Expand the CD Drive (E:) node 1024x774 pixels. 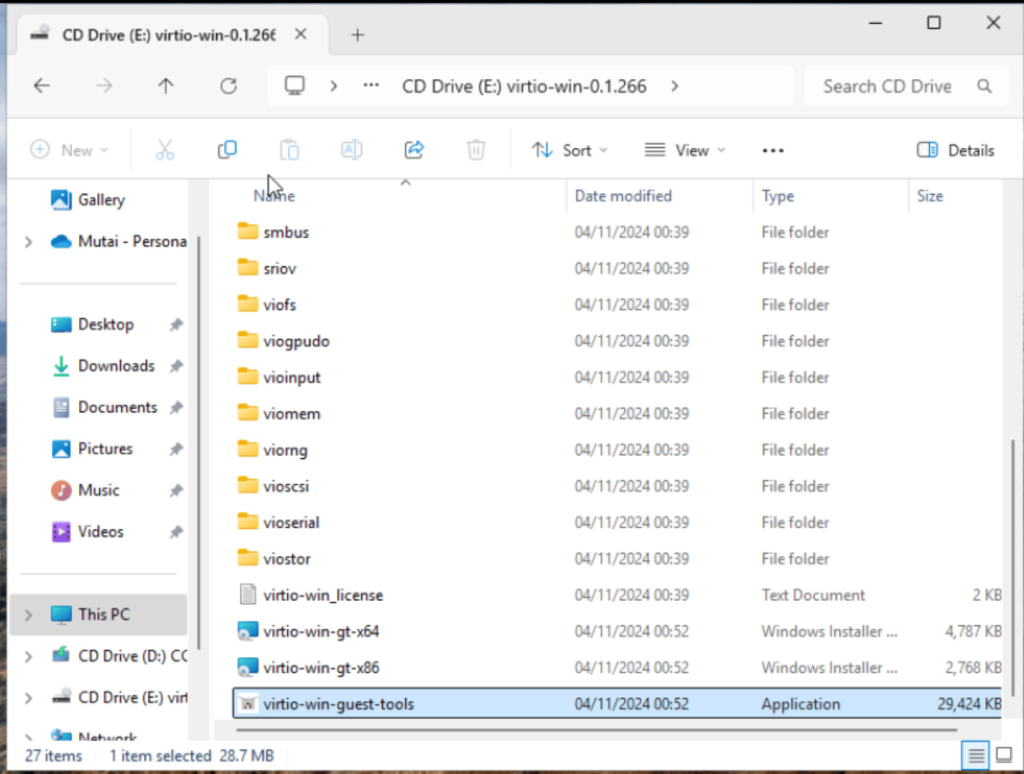tap(28, 698)
